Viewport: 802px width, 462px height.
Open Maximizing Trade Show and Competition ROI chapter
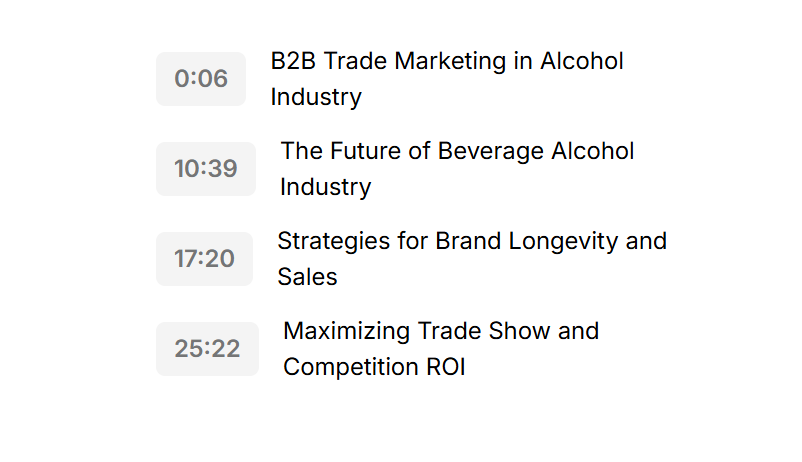(441, 349)
